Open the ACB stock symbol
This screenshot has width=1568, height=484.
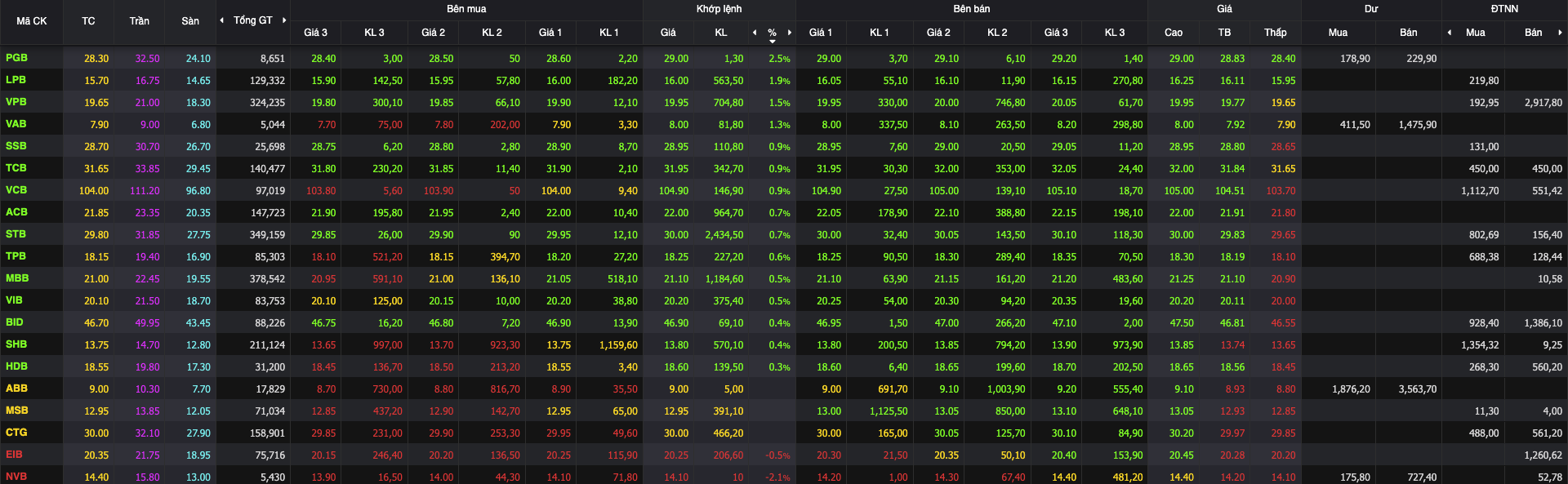pyautogui.click(x=16, y=212)
